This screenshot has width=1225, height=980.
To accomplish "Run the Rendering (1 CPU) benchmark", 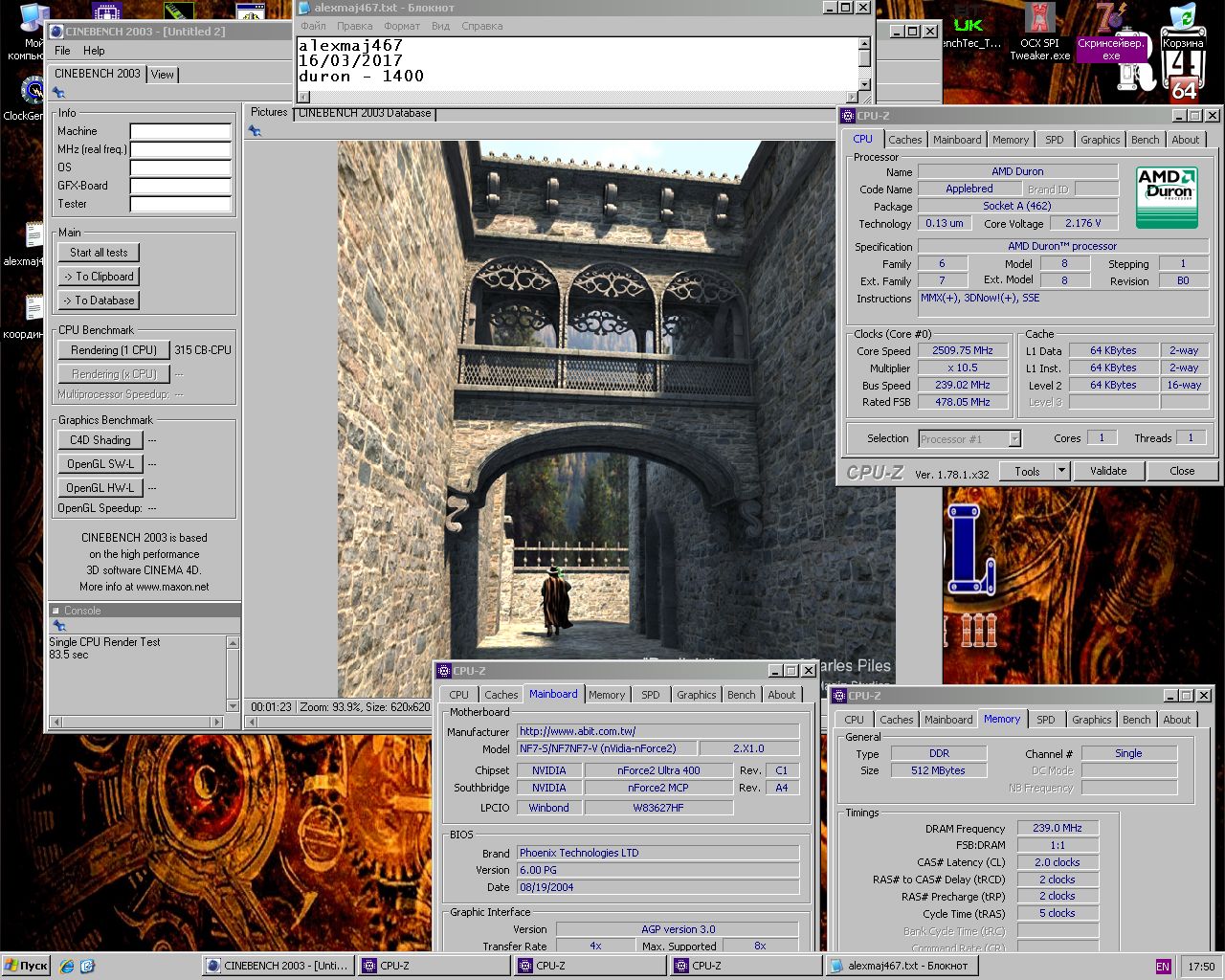I will (113, 350).
